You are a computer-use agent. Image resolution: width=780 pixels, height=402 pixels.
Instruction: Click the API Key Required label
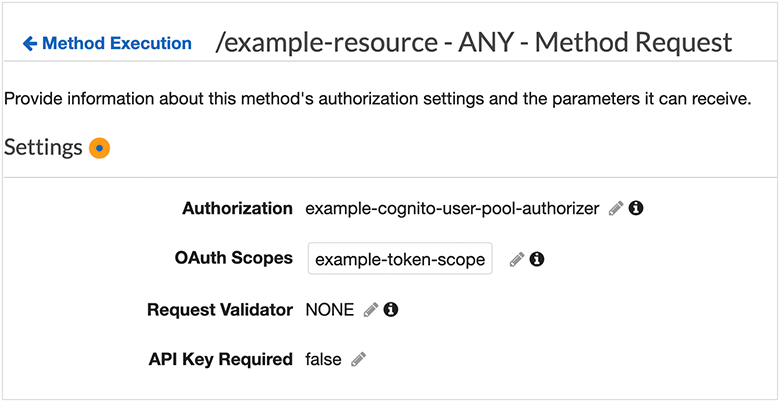(x=220, y=359)
